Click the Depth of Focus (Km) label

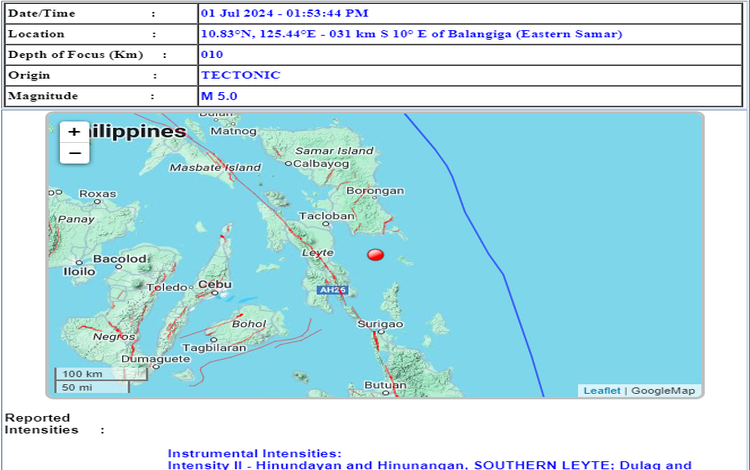(x=76, y=55)
